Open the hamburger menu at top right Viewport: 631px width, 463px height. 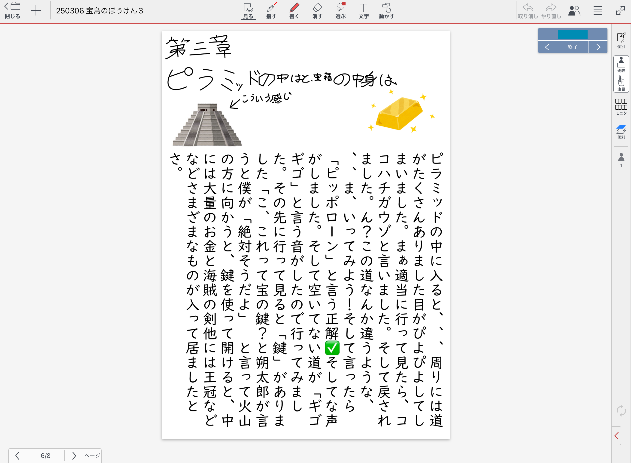click(x=597, y=10)
